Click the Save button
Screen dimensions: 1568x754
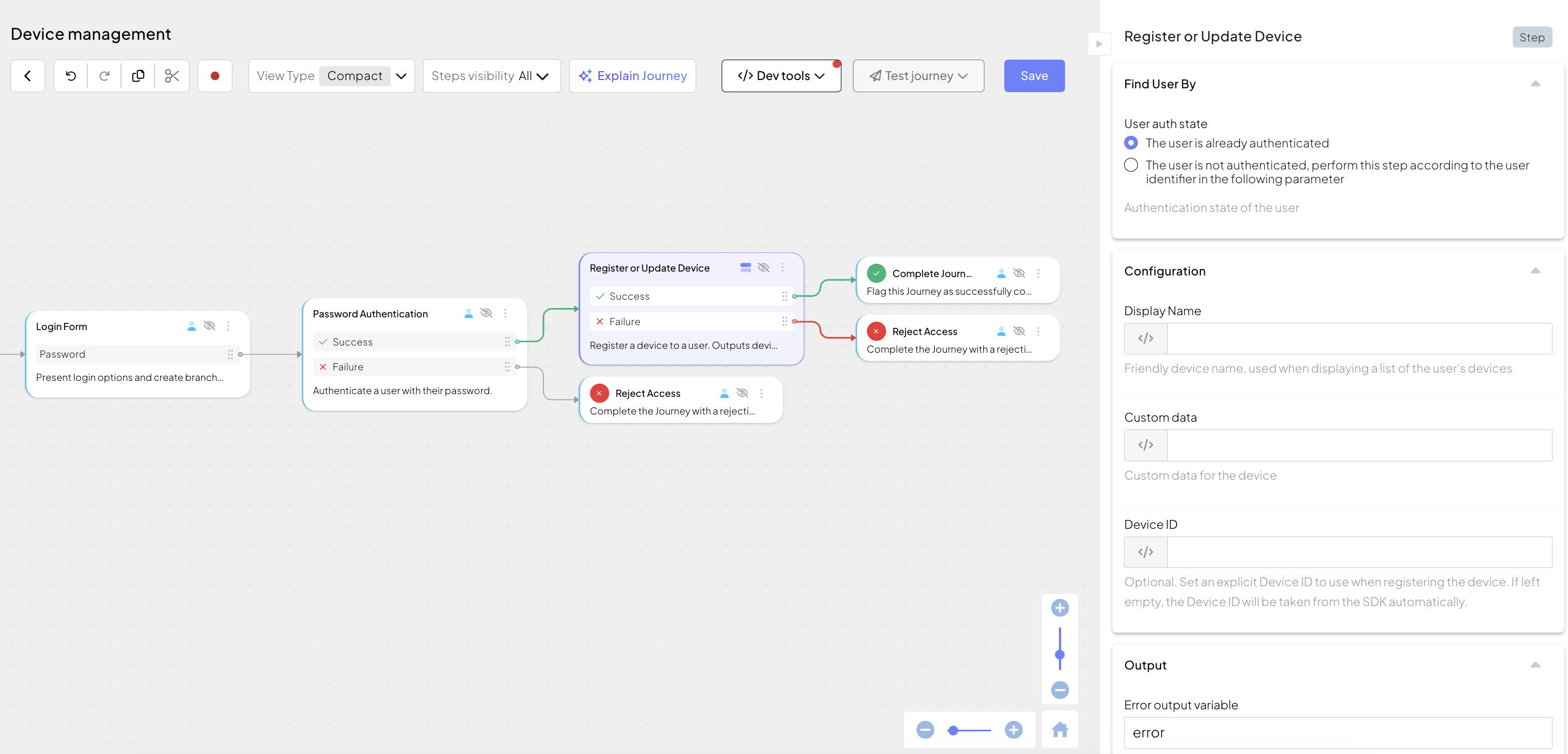pos(1034,76)
